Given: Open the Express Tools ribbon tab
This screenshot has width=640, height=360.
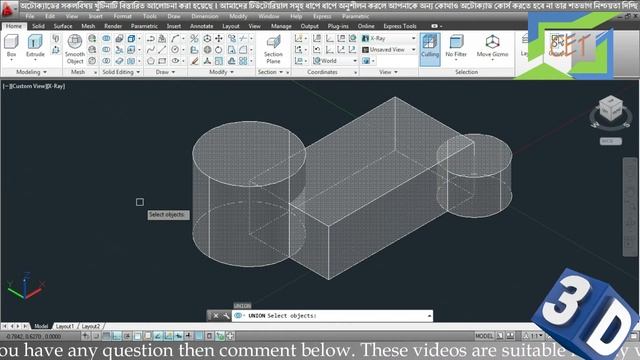Looking at the screenshot, I should (x=400, y=26).
